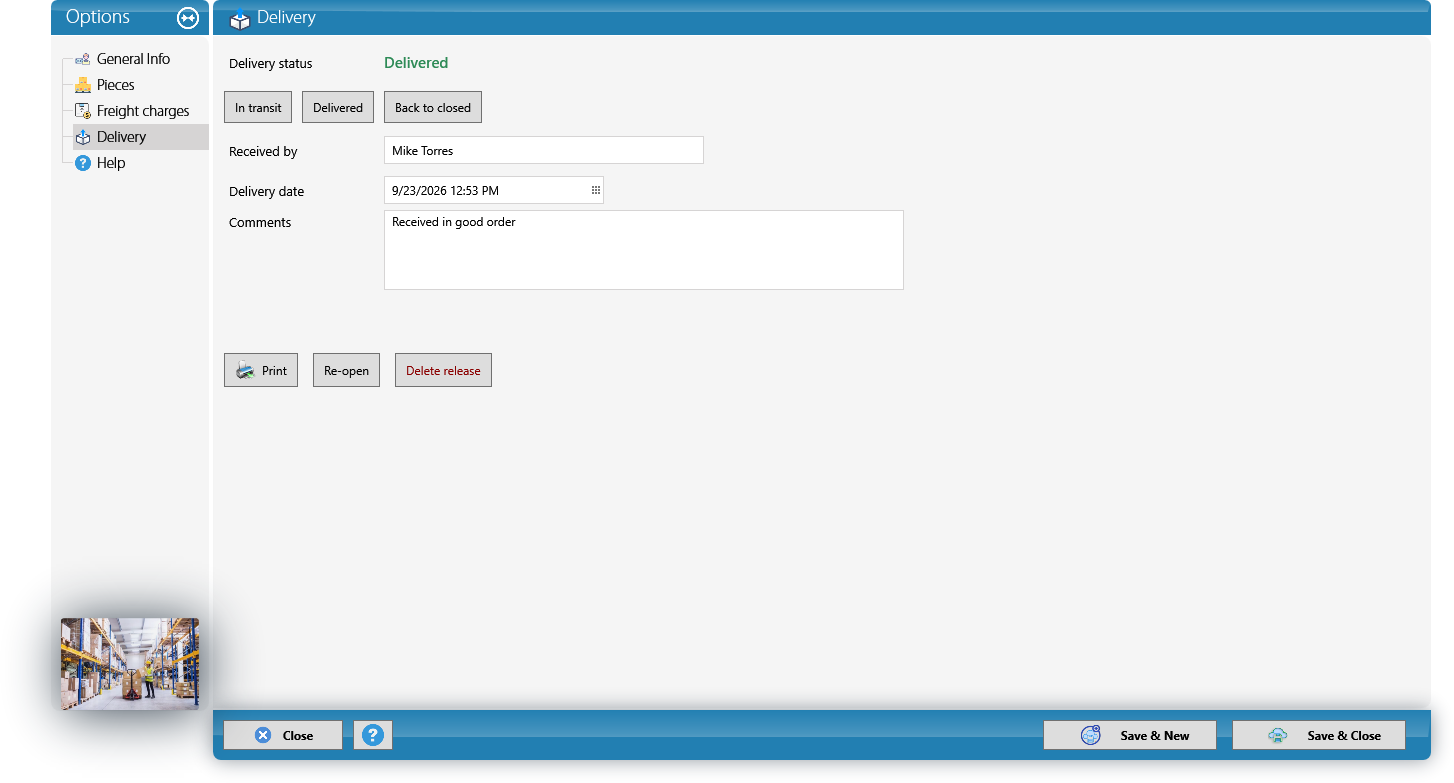Click Save & Close button
Viewport: 1454px width, 783px height.
pyautogui.click(x=1319, y=735)
